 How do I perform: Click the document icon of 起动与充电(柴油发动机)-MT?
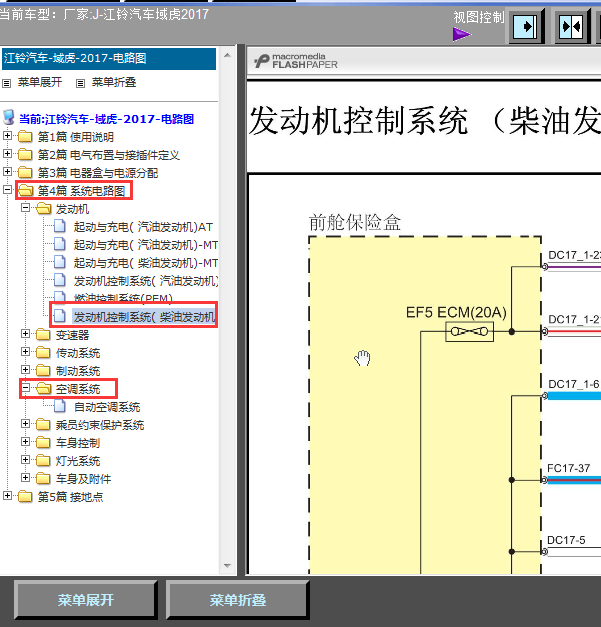point(60,262)
